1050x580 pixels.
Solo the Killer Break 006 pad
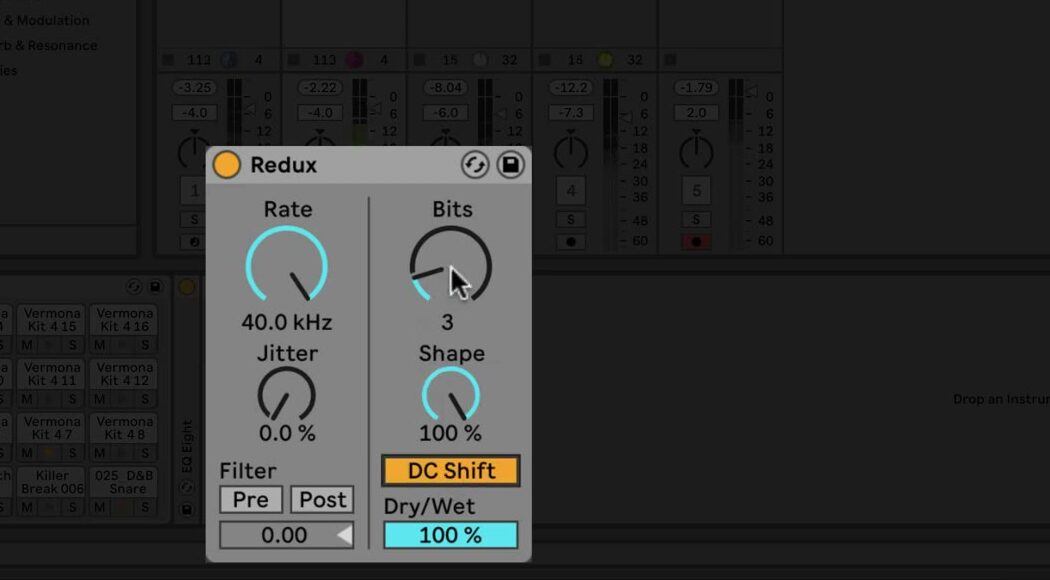72,508
